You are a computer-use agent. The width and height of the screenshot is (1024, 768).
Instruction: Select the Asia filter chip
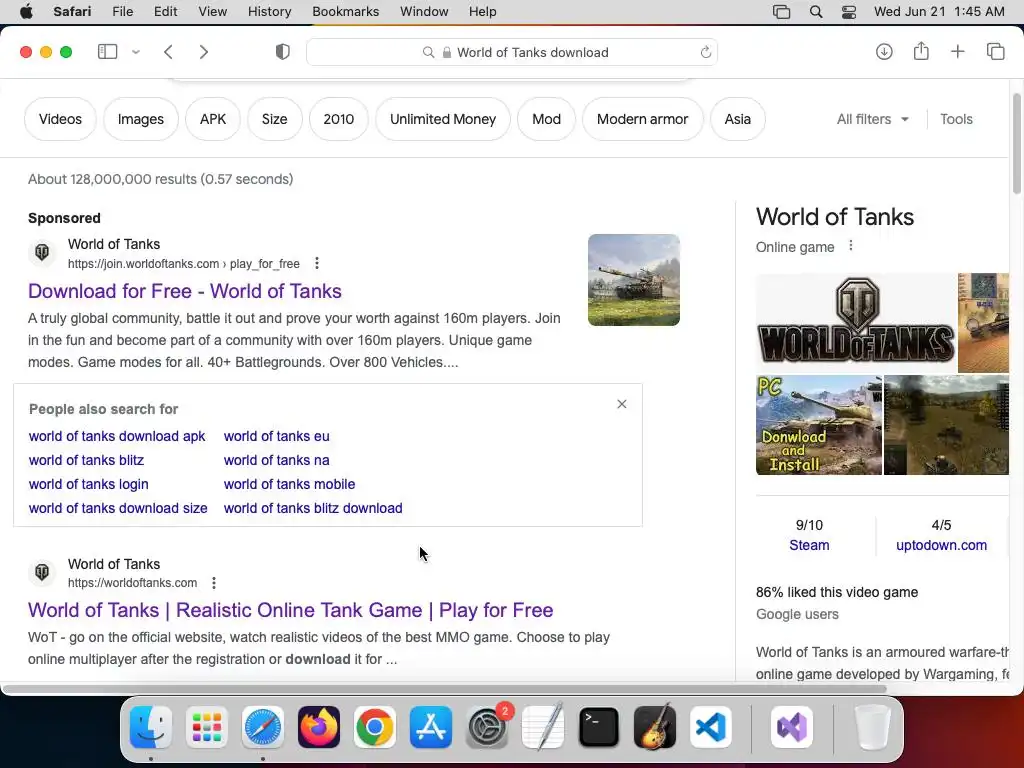coord(737,119)
